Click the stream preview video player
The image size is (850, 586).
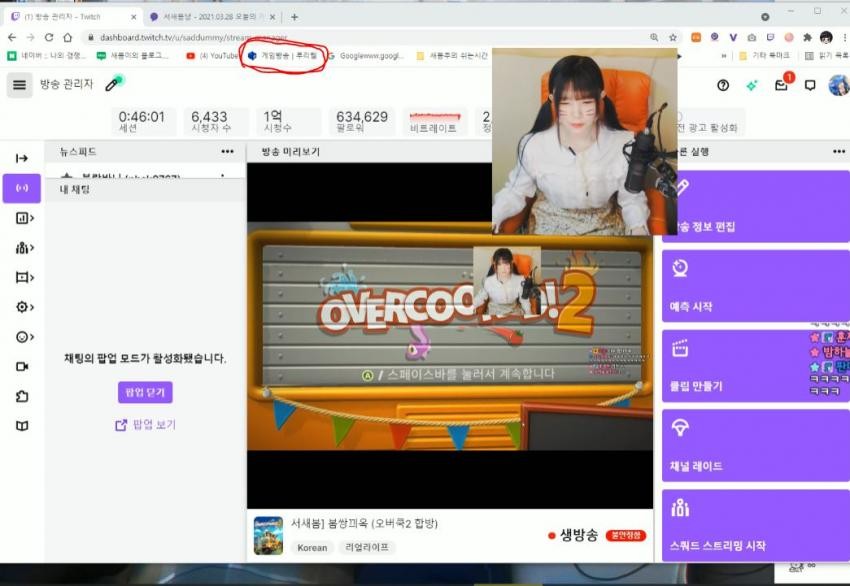tap(450, 336)
